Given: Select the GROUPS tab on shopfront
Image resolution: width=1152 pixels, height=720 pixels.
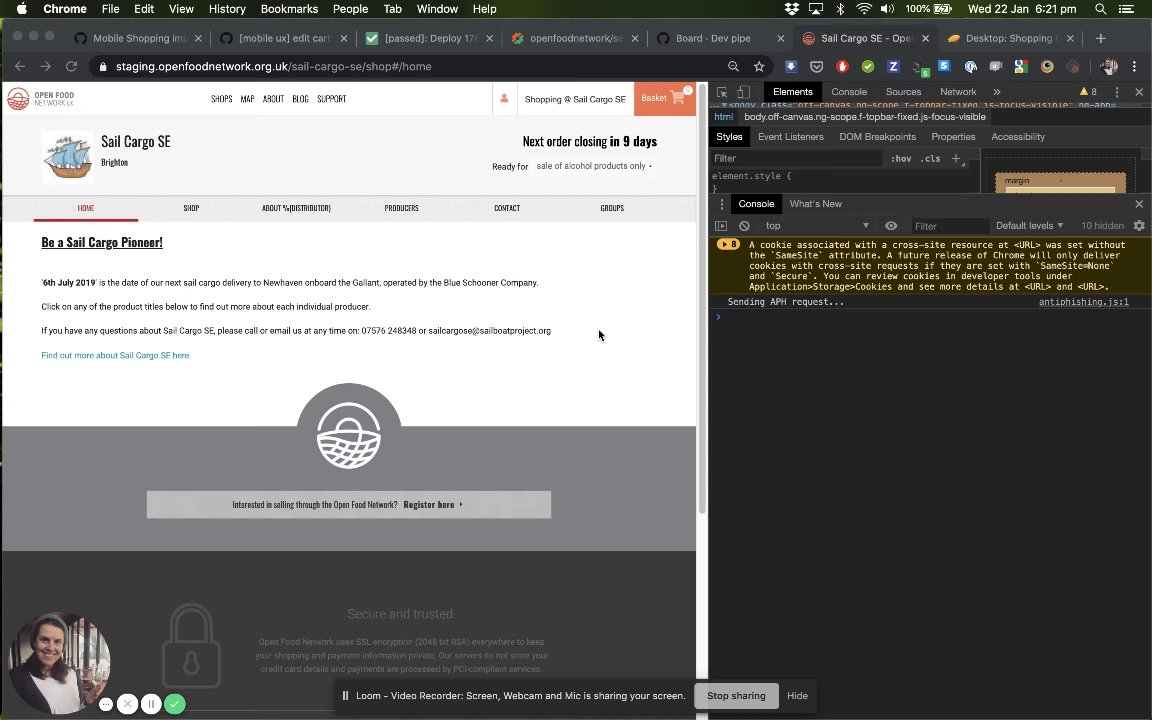Looking at the screenshot, I should click(612, 208).
